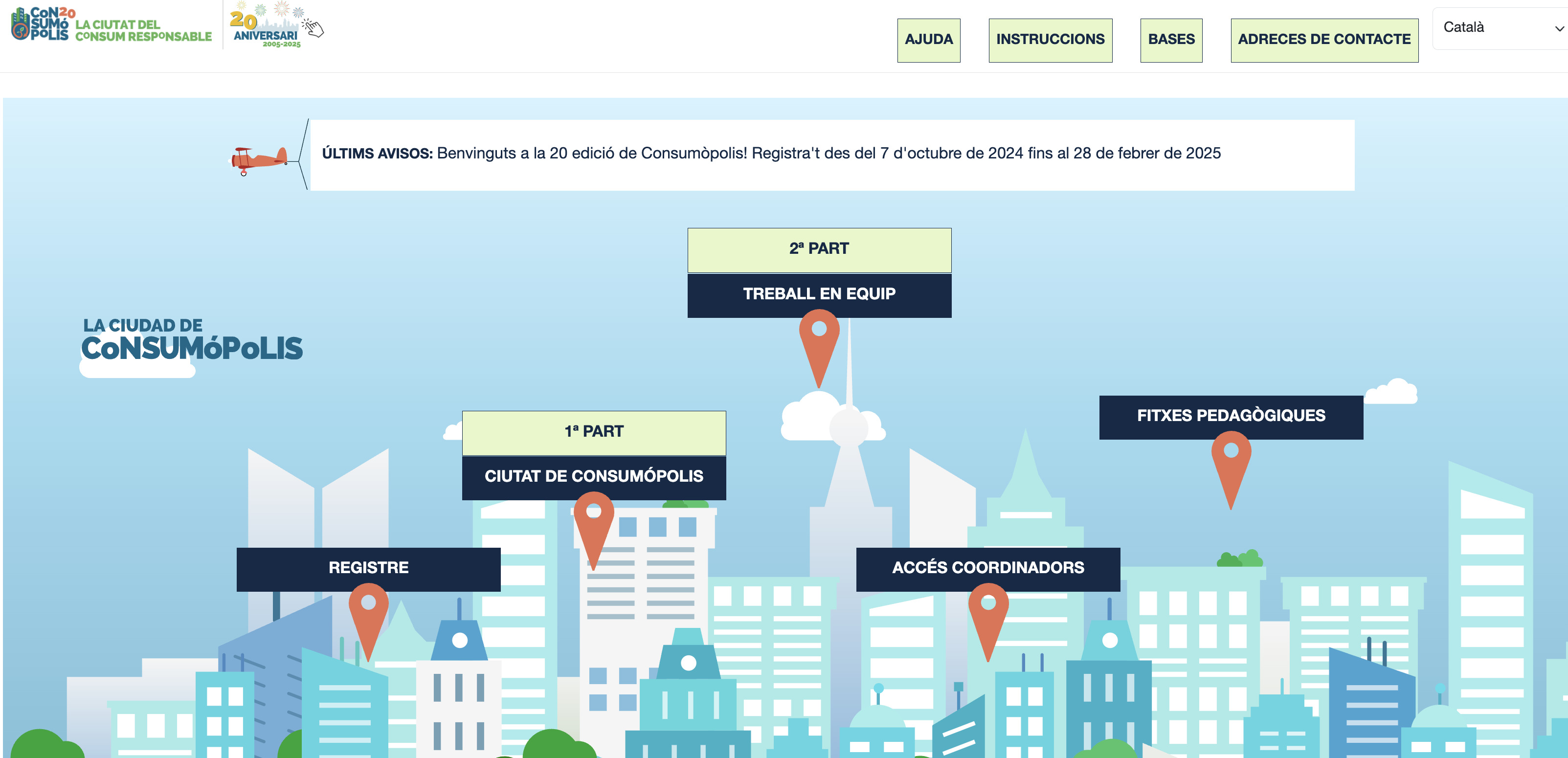Open Adreces de Contacte page

click(1324, 40)
